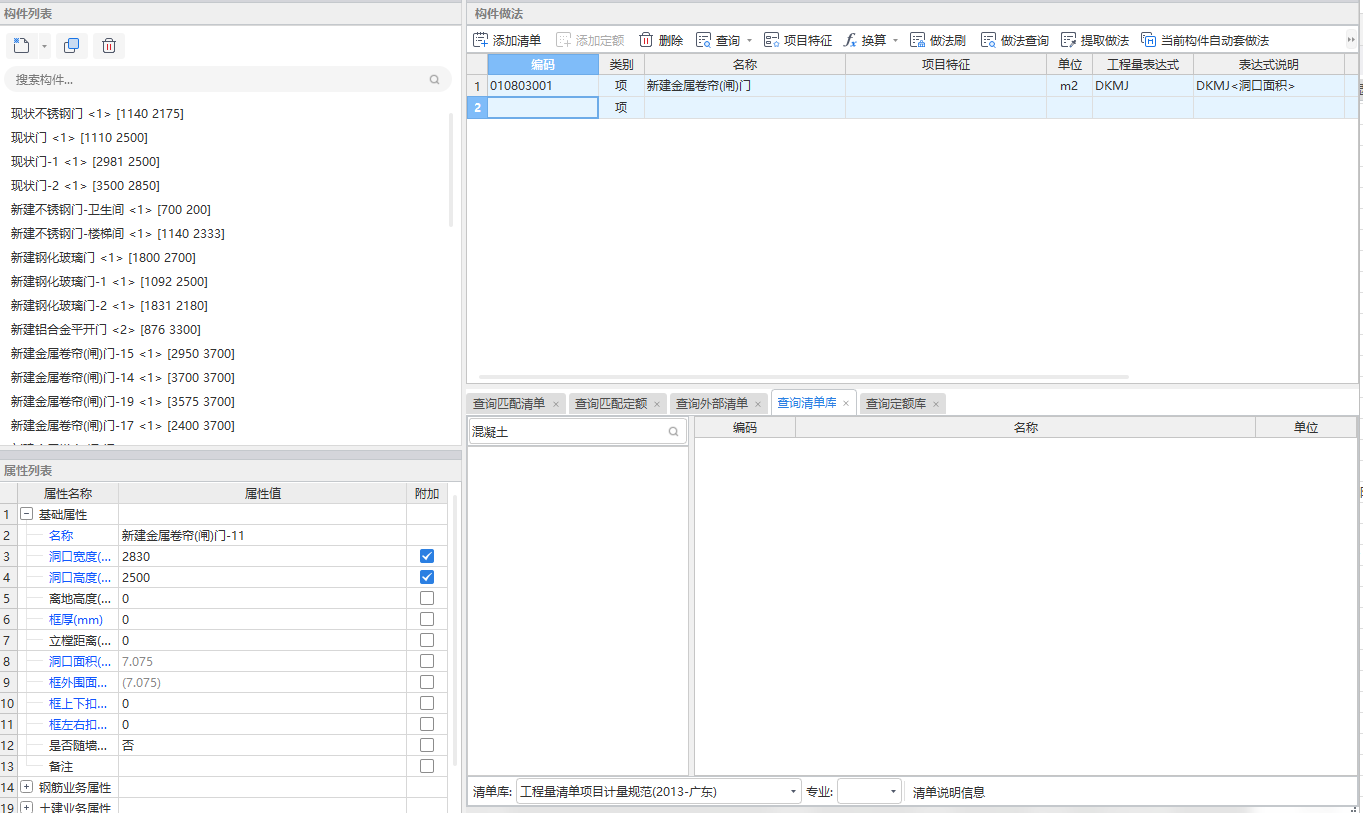Click the 洞口宽度 value 2830
This screenshot has height=813, width=1363.
point(262,556)
